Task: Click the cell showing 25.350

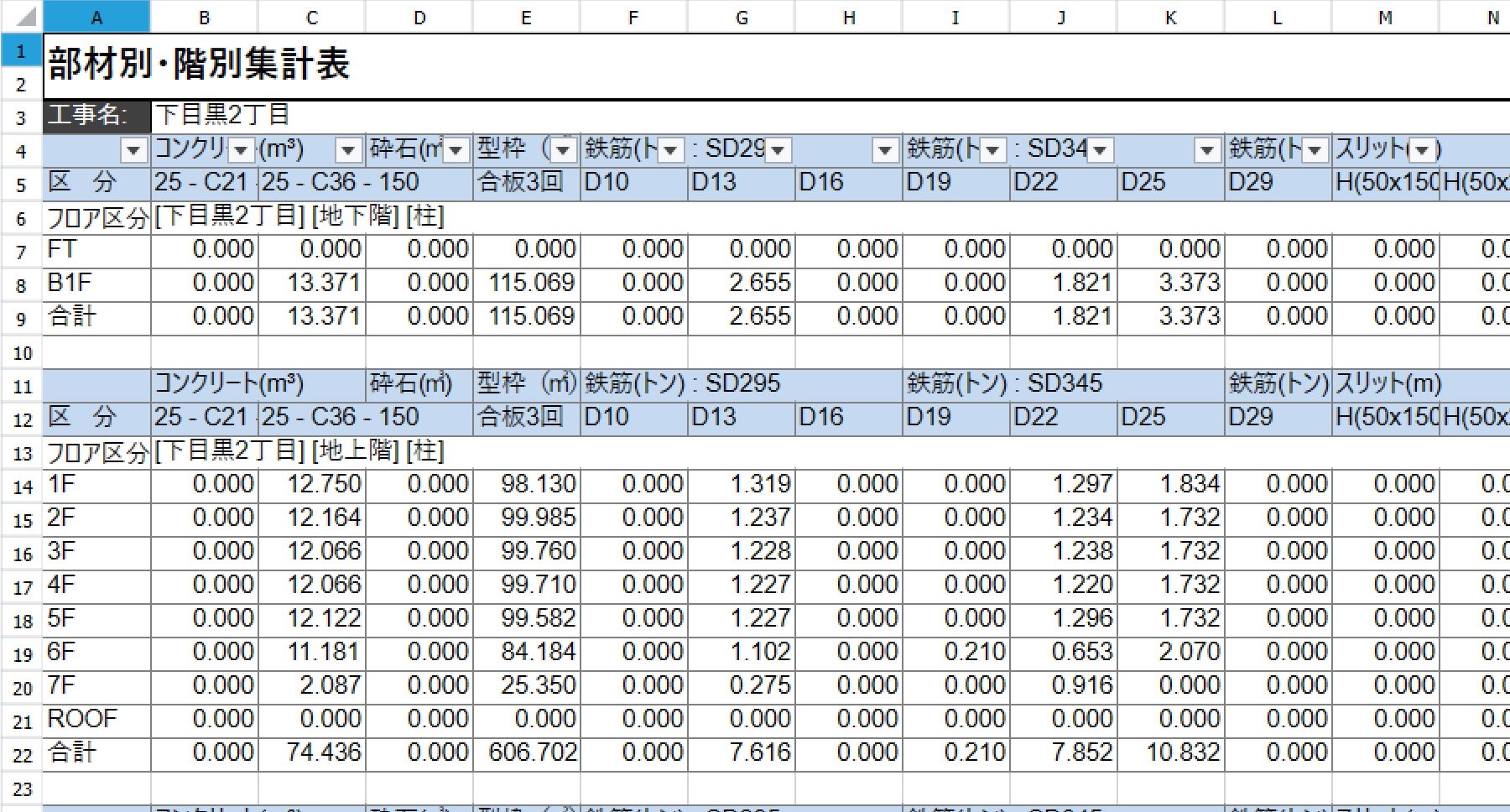Action: (526, 686)
